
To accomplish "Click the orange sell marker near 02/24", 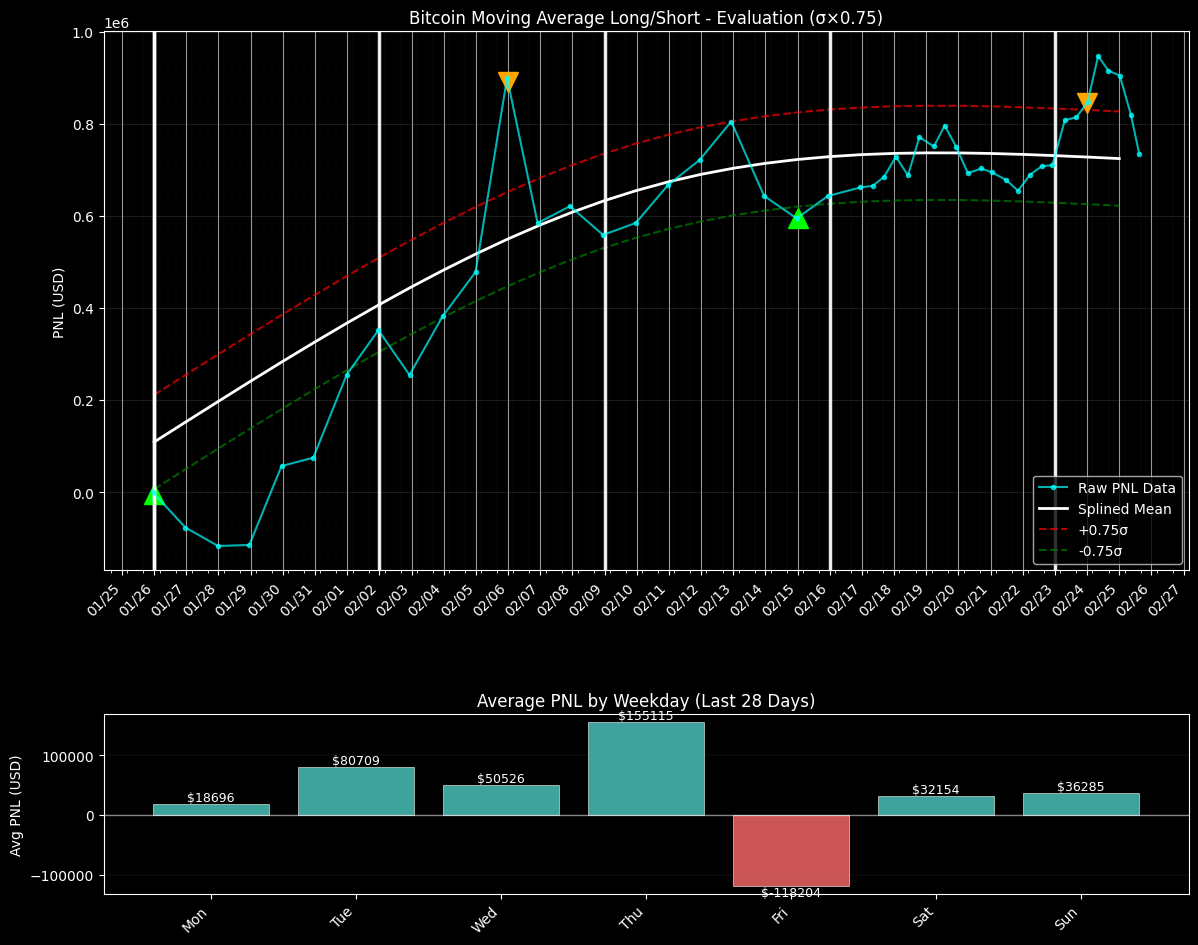I will click(1085, 99).
